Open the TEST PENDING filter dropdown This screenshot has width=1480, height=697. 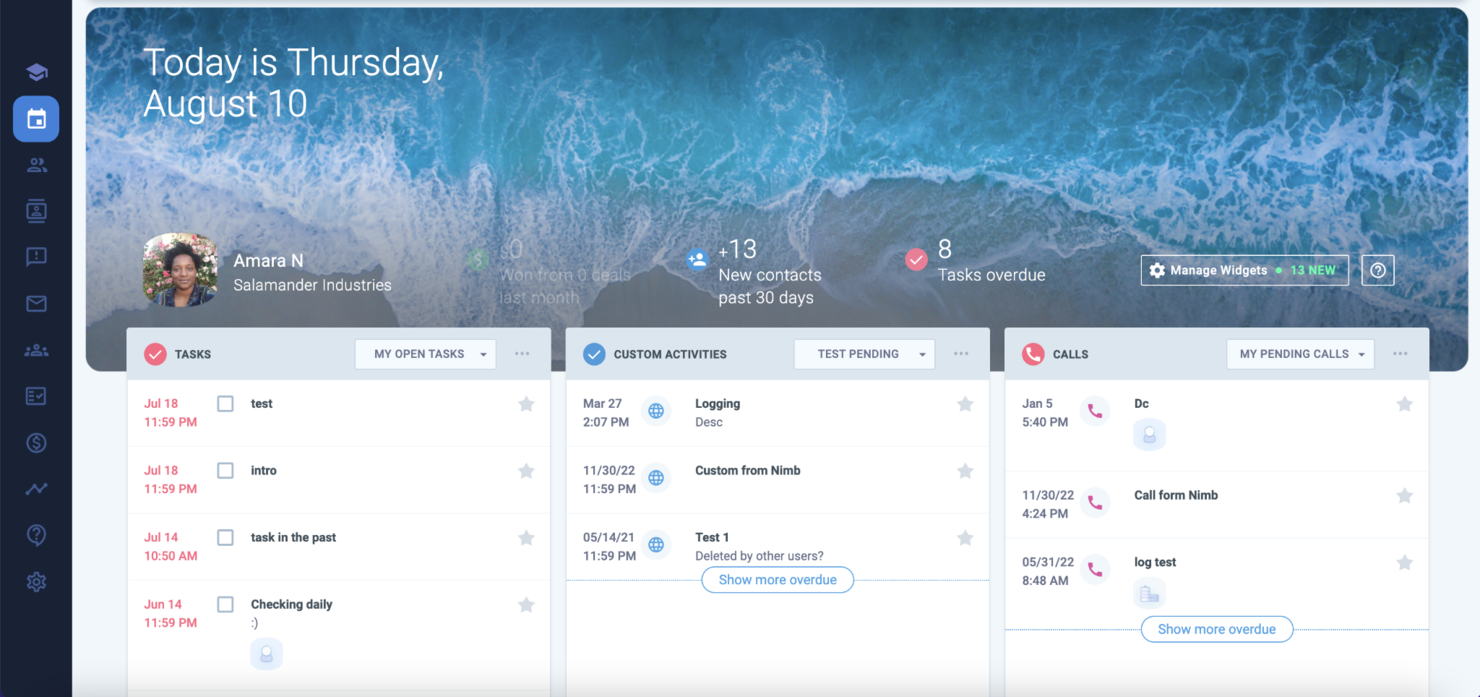pyautogui.click(x=864, y=353)
